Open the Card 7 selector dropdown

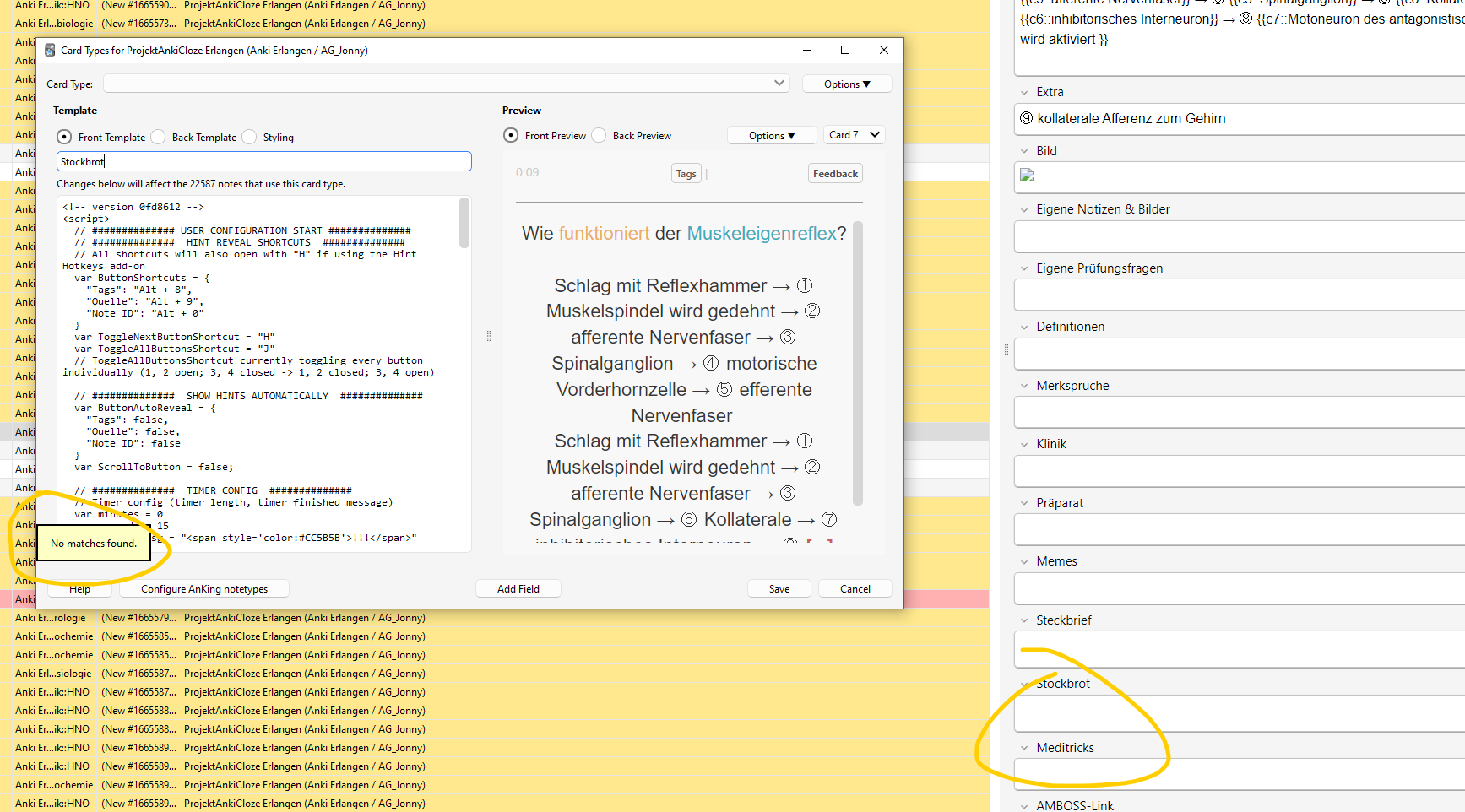[x=855, y=135]
